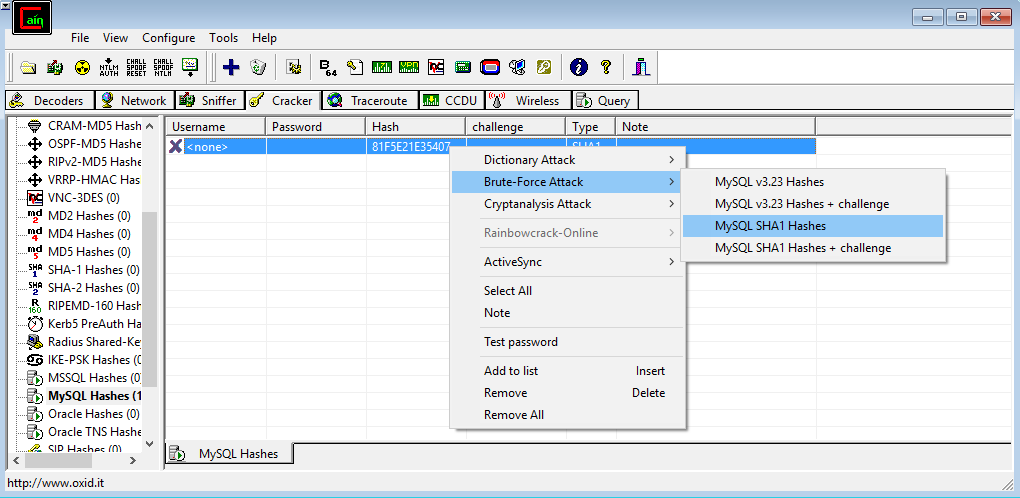Viewport: 1020px width, 498px height.
Task: Select SHA-1 Hashes (0) in tree
Action: (x=94, y=270)
